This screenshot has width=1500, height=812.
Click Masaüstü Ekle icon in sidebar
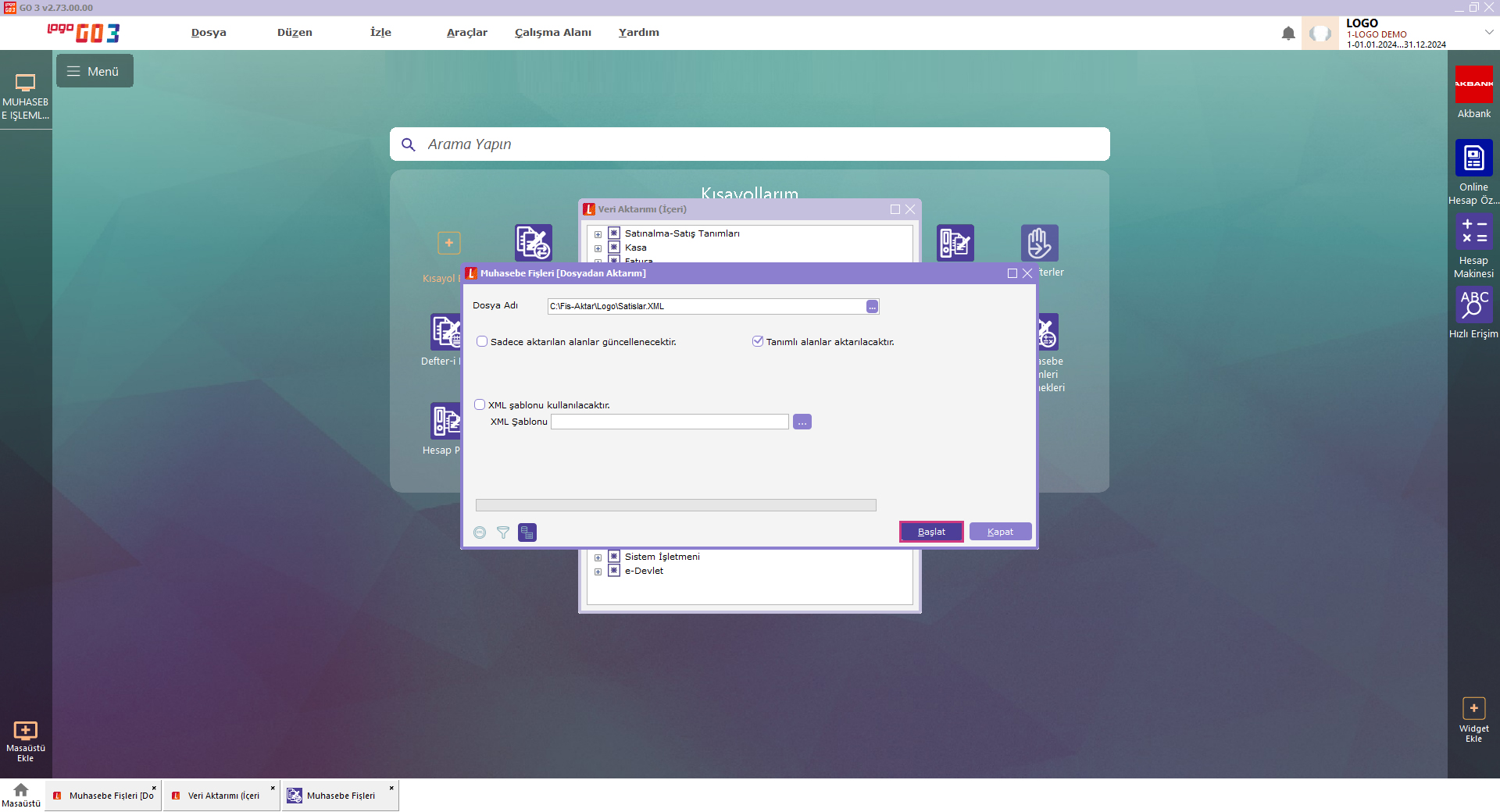(25, 731)
